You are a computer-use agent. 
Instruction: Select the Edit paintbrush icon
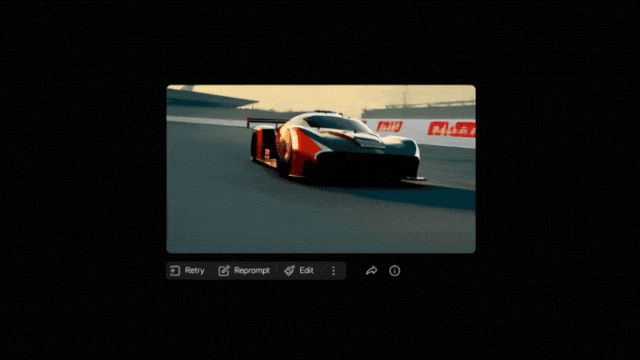[x=289, y=271]
